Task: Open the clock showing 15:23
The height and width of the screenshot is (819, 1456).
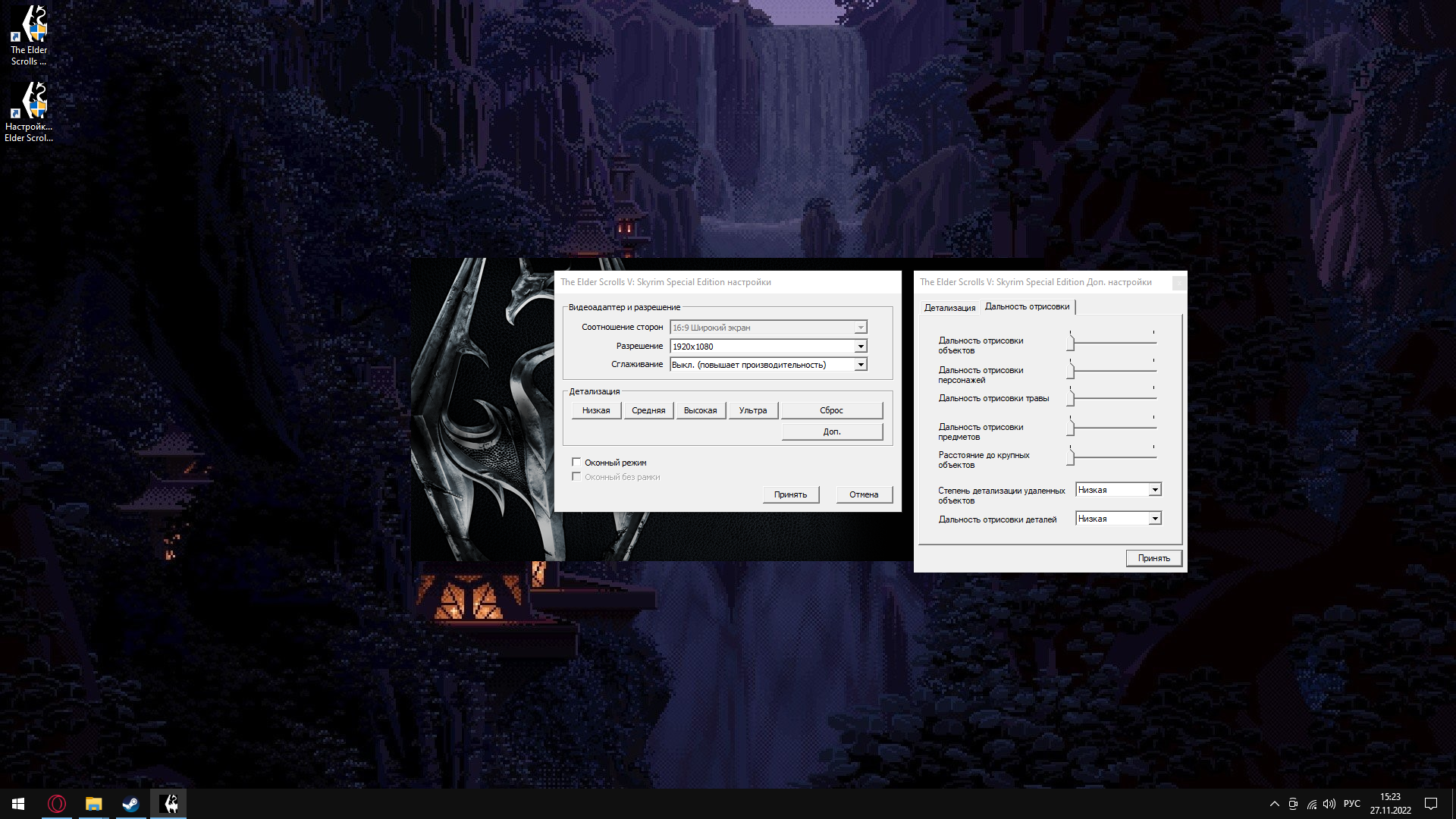Action: [x=1390, y=804]
